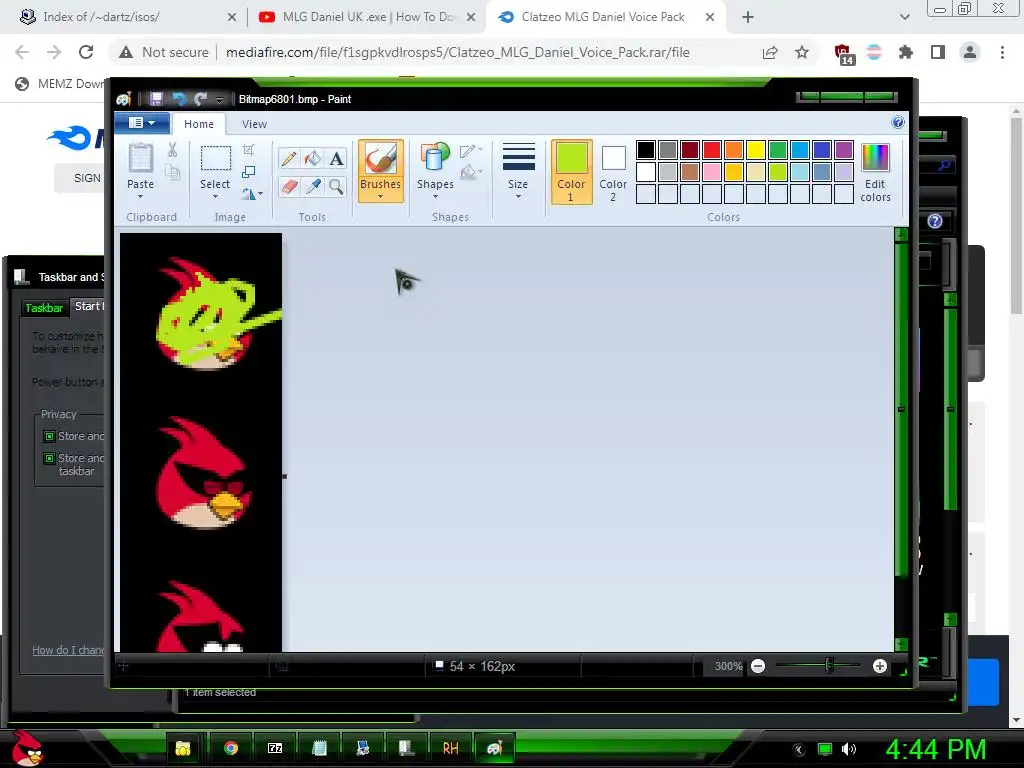The image size is (1024, 768).
Task: Toggle the Store and taskbar checkbox
Action: (x=49, y=458)
